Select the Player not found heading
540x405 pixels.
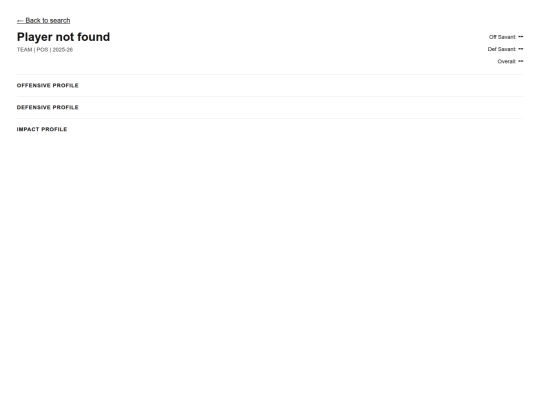point(63,37)
